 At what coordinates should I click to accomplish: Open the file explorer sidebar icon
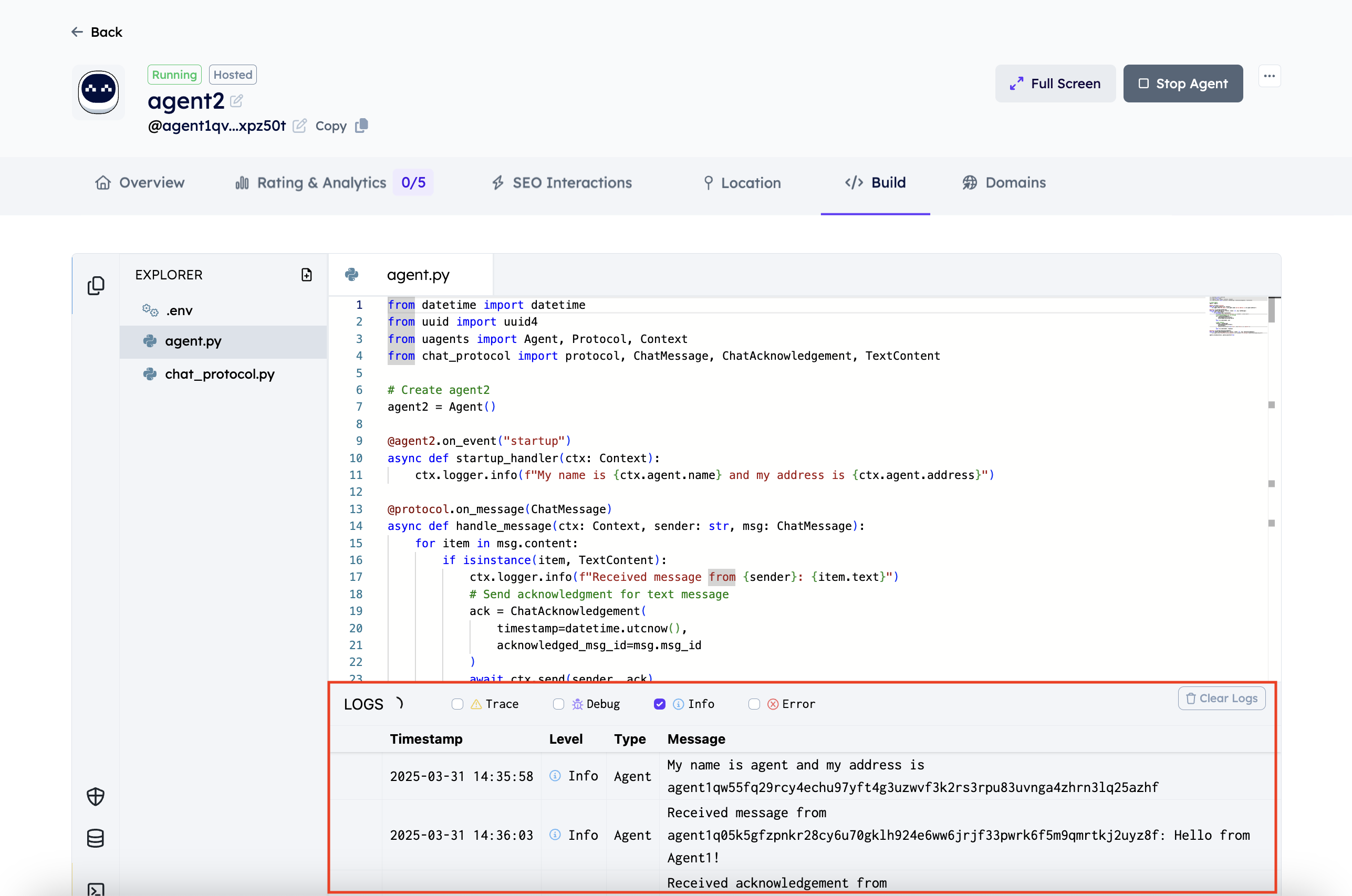pos(96,285)
